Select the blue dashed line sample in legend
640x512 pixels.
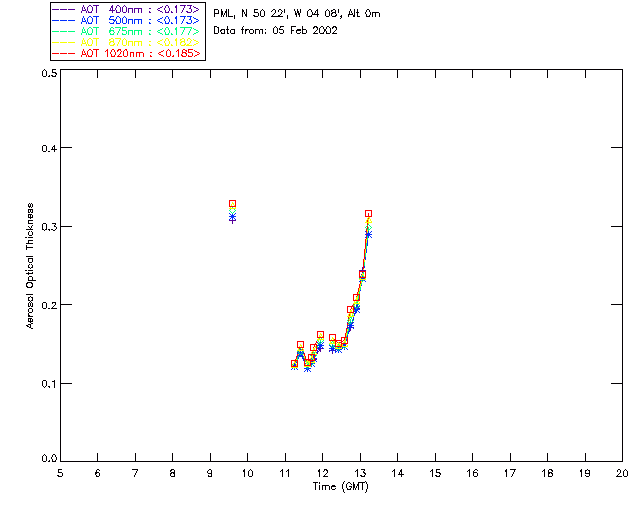pos(64,20)
